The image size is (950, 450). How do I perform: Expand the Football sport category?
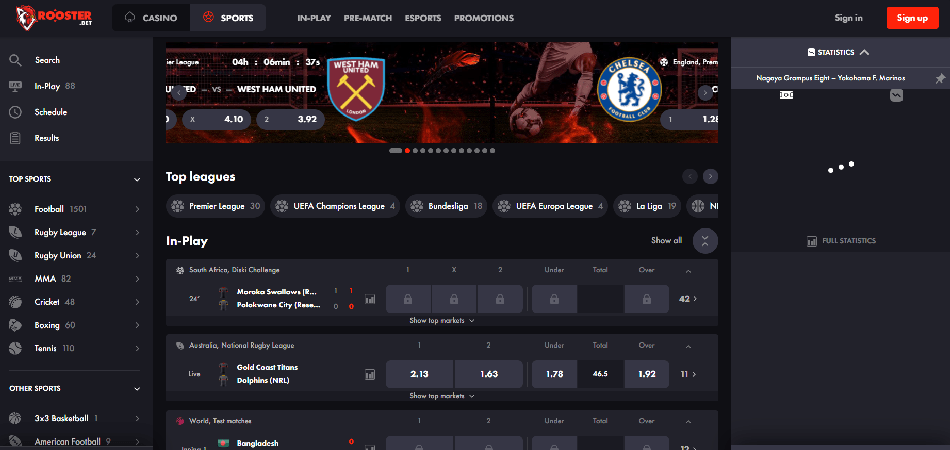click(137, 209)
